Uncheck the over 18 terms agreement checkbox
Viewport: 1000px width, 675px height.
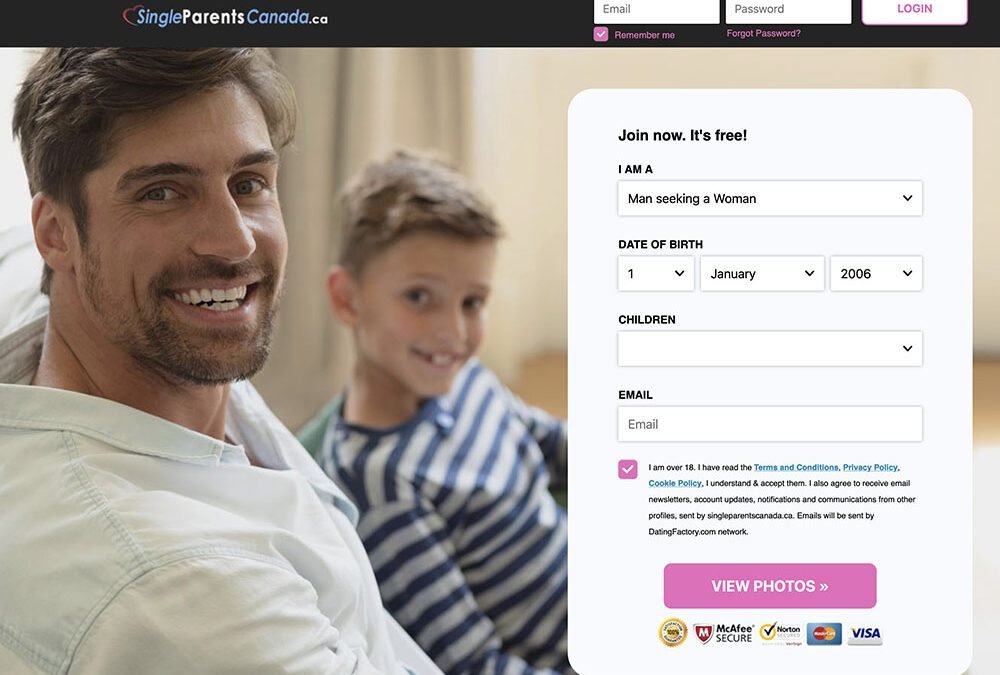[x=628, y=469]
